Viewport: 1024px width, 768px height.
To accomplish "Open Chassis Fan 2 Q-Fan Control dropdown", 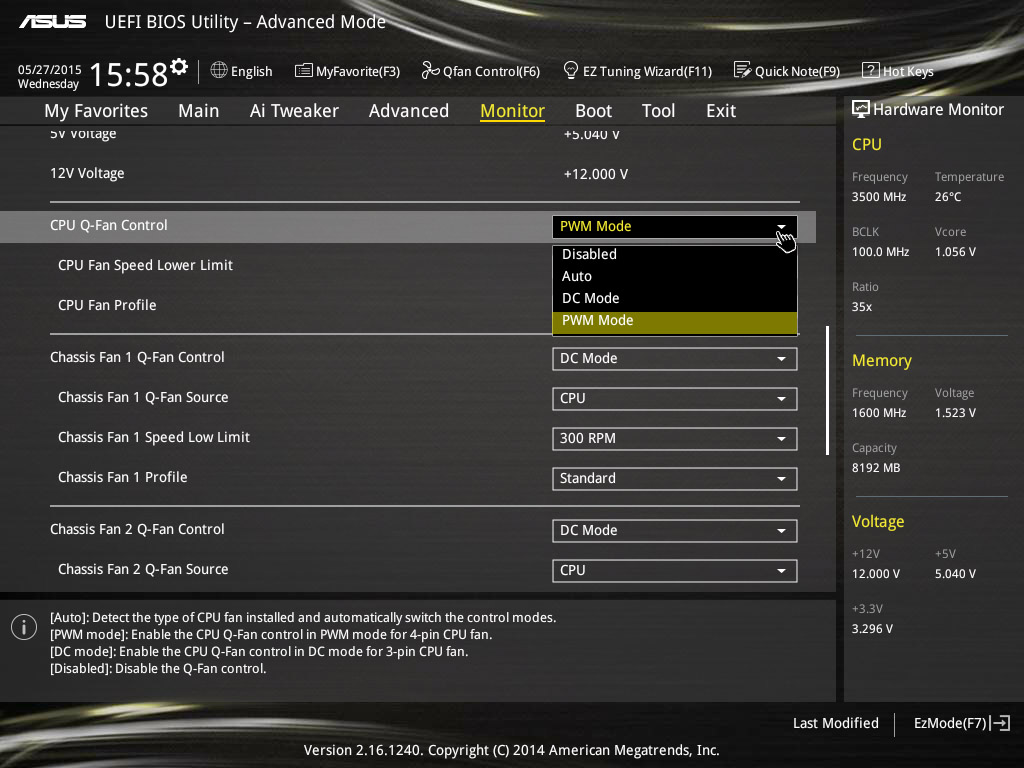I will pos(675,530).
